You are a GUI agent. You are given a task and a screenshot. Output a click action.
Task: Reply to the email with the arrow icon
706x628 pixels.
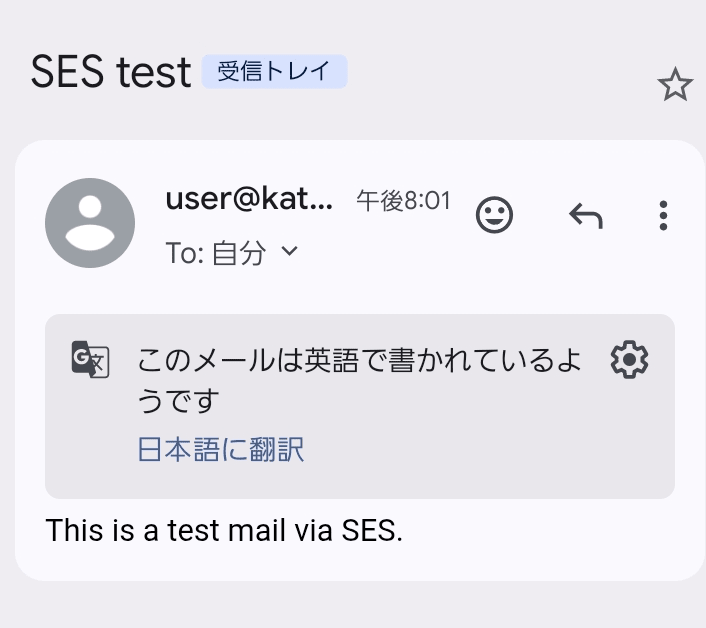[585, 215]
